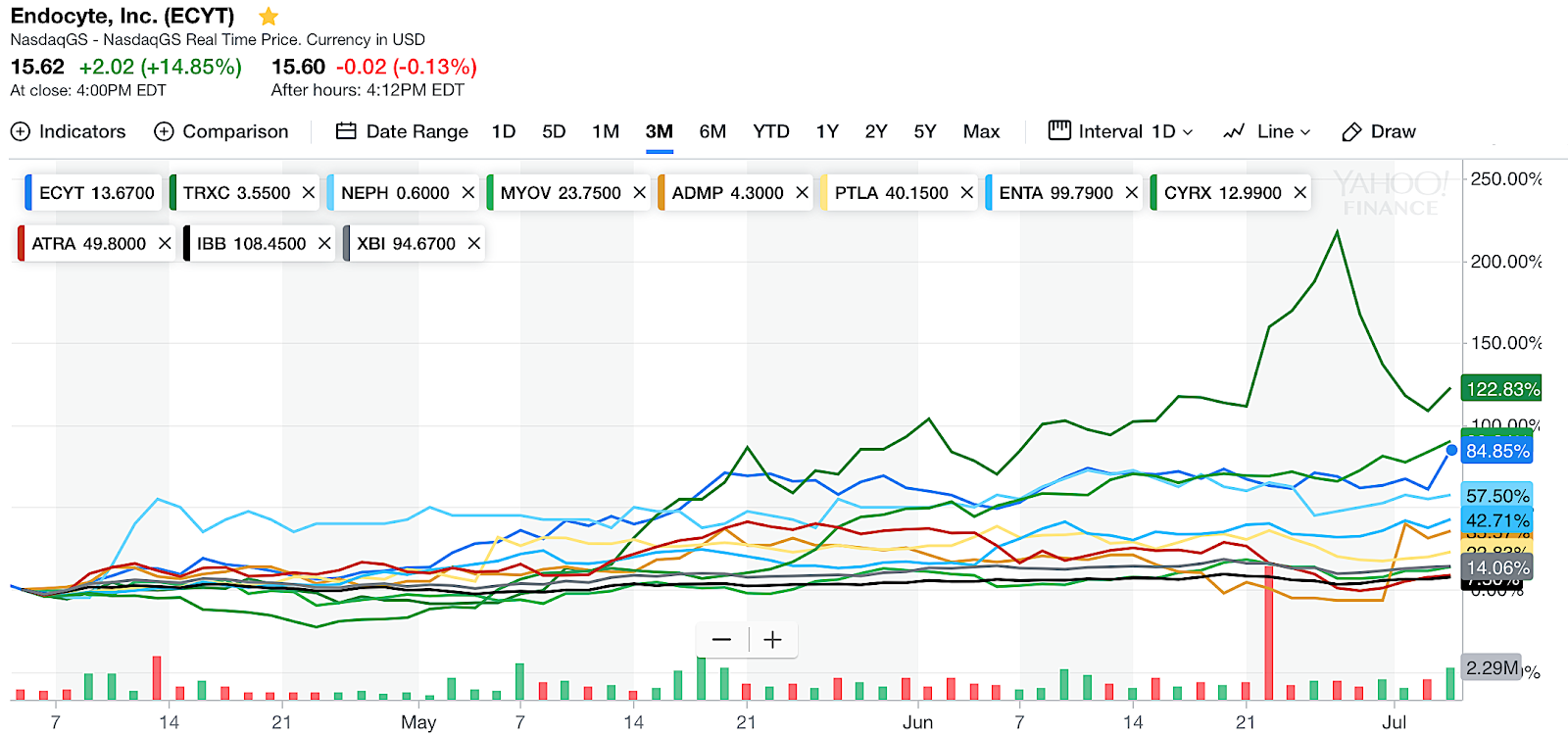Click the May label on date axis
The width and height of the screenshot is (1568, 736).
pos(418,722)
